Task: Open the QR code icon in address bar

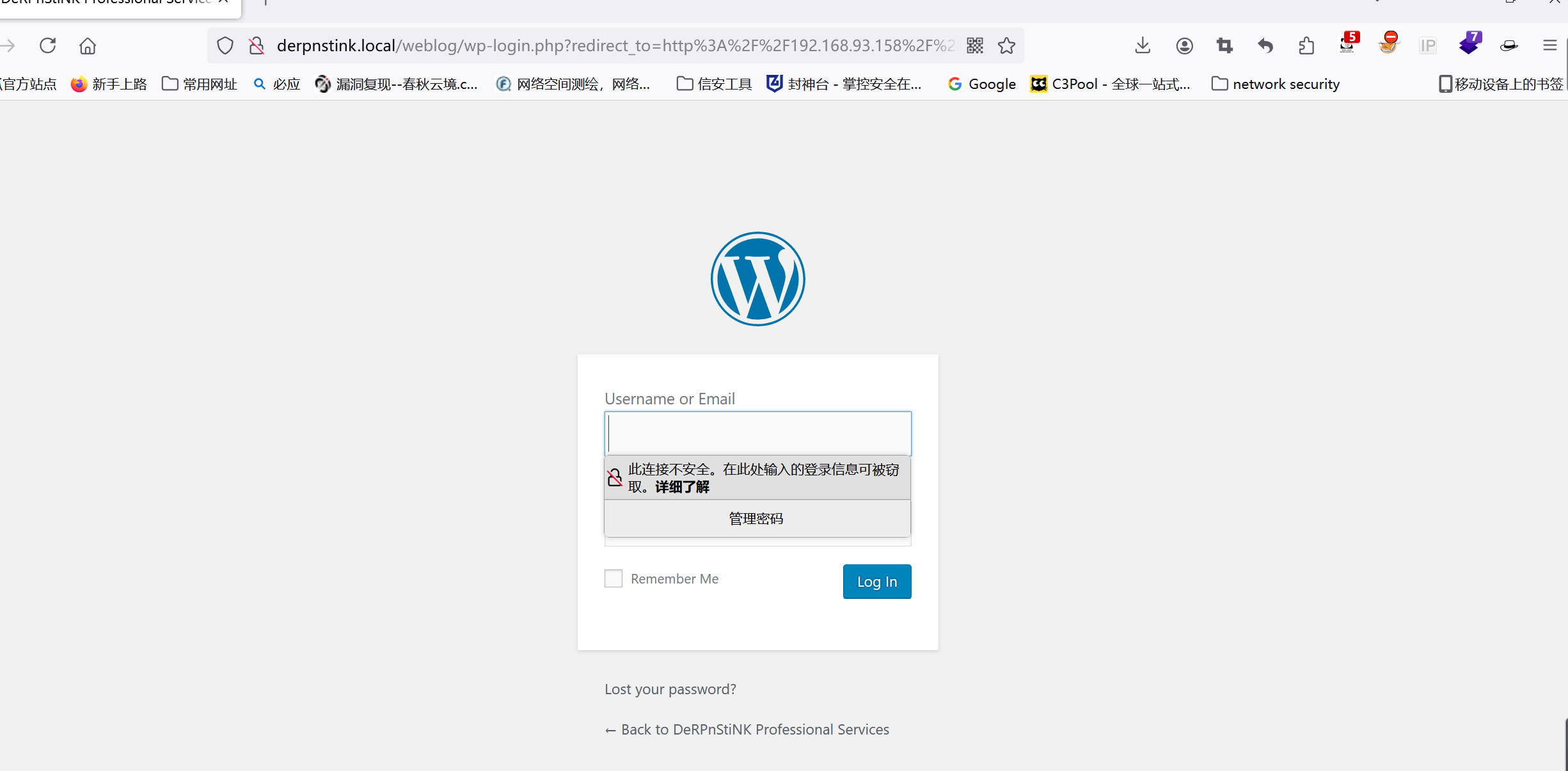Action: 975,45
